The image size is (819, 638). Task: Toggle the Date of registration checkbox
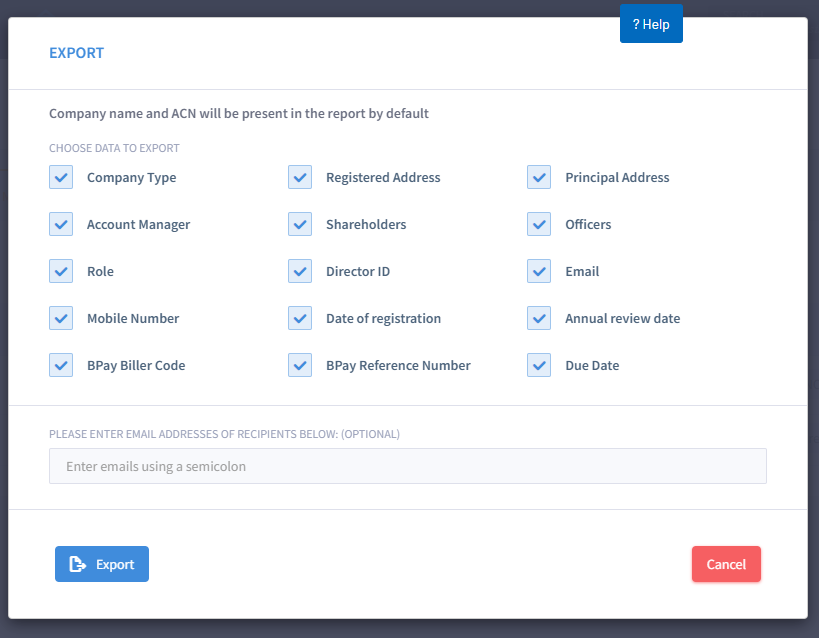300,318
